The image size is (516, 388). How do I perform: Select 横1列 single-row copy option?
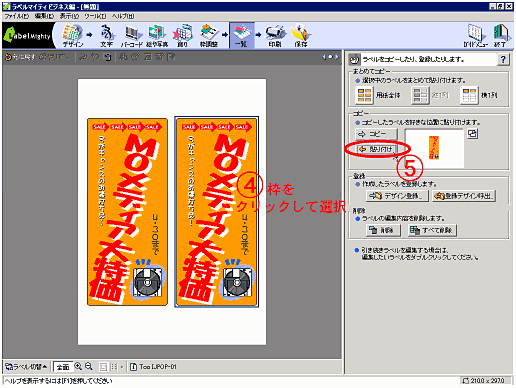(x=479, y=95)
